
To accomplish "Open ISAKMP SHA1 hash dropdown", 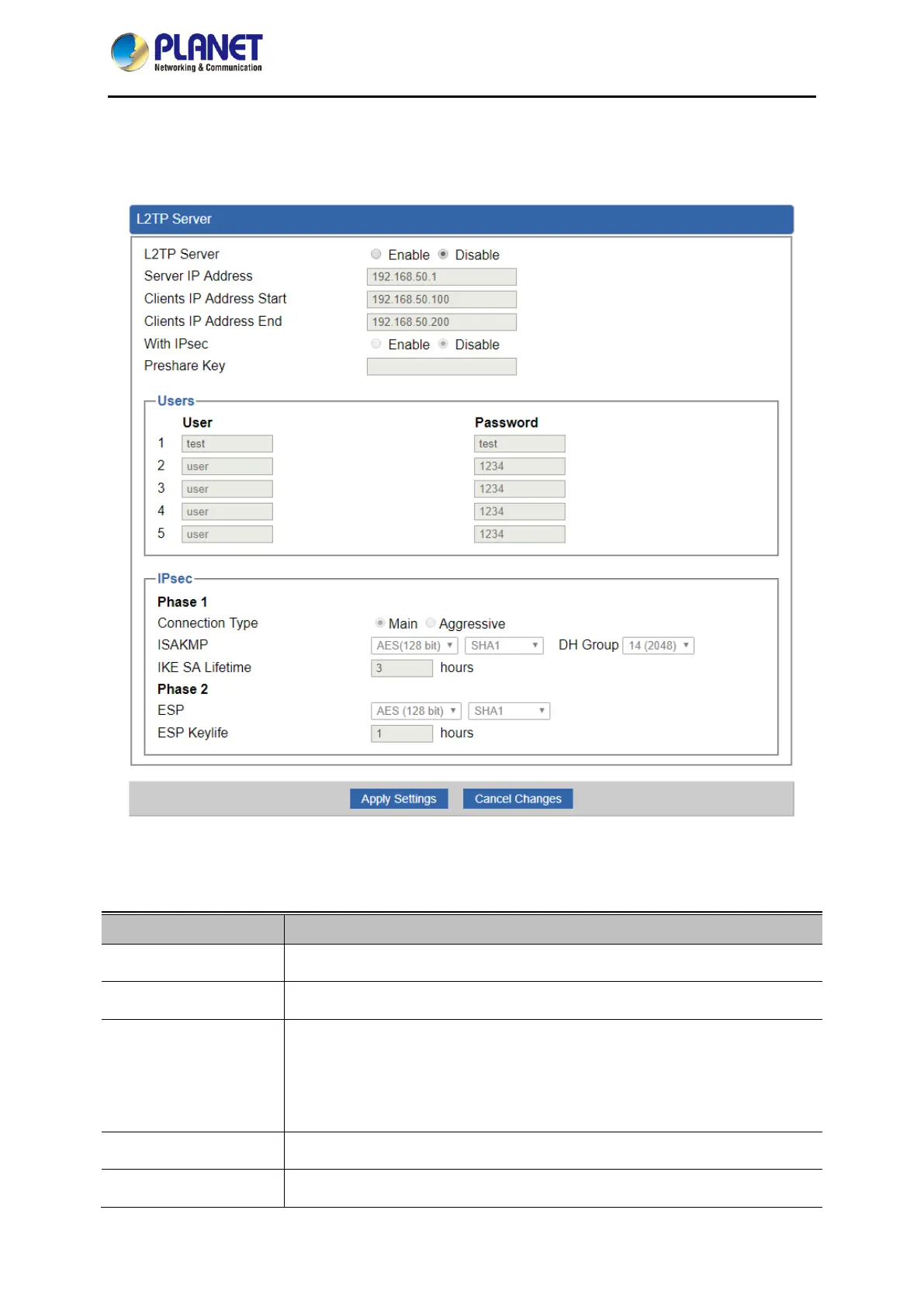I will (504, 646).
